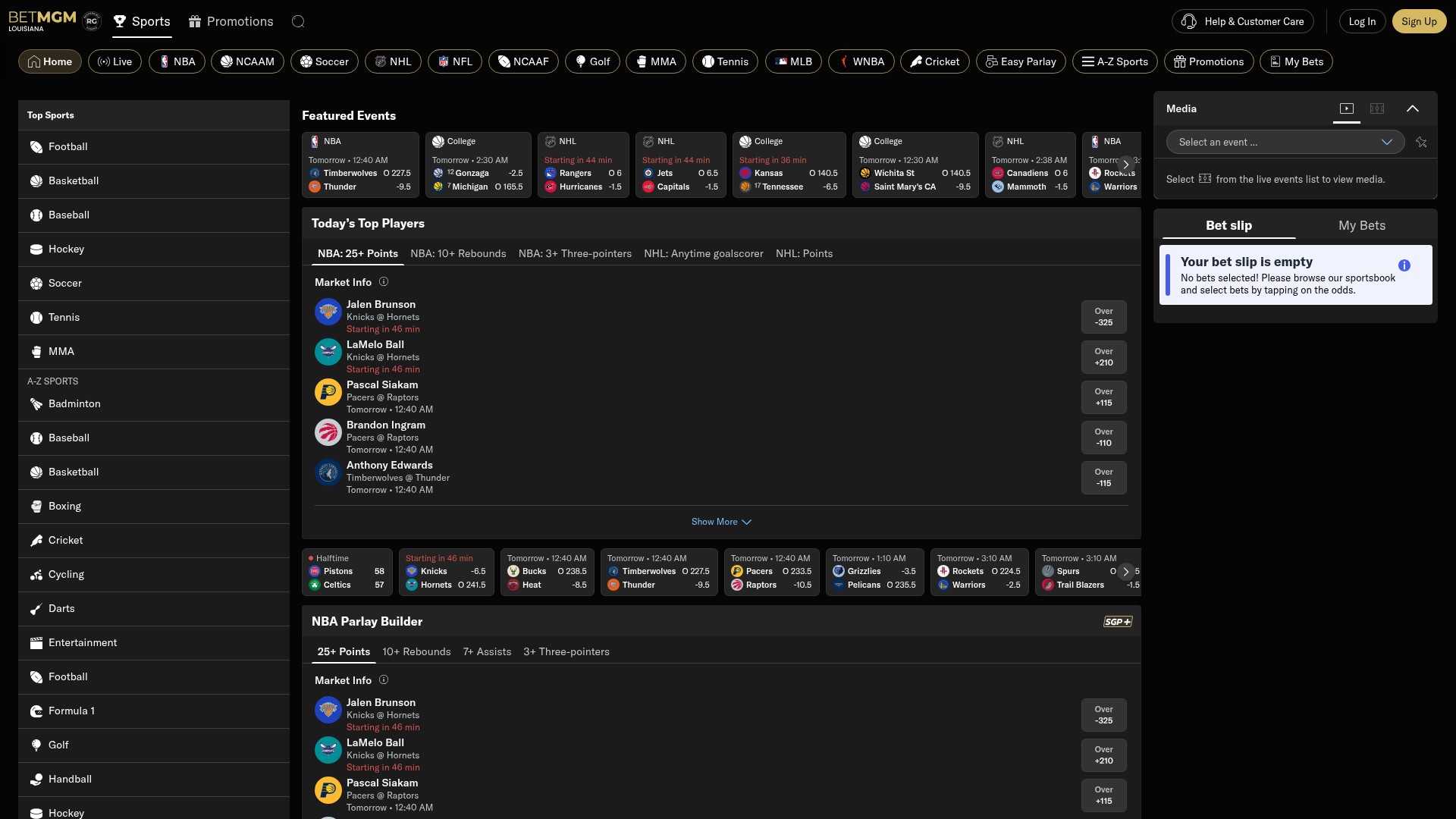Toggle Jalen Brunson Over -325 in Parlay Builder

1104,715
